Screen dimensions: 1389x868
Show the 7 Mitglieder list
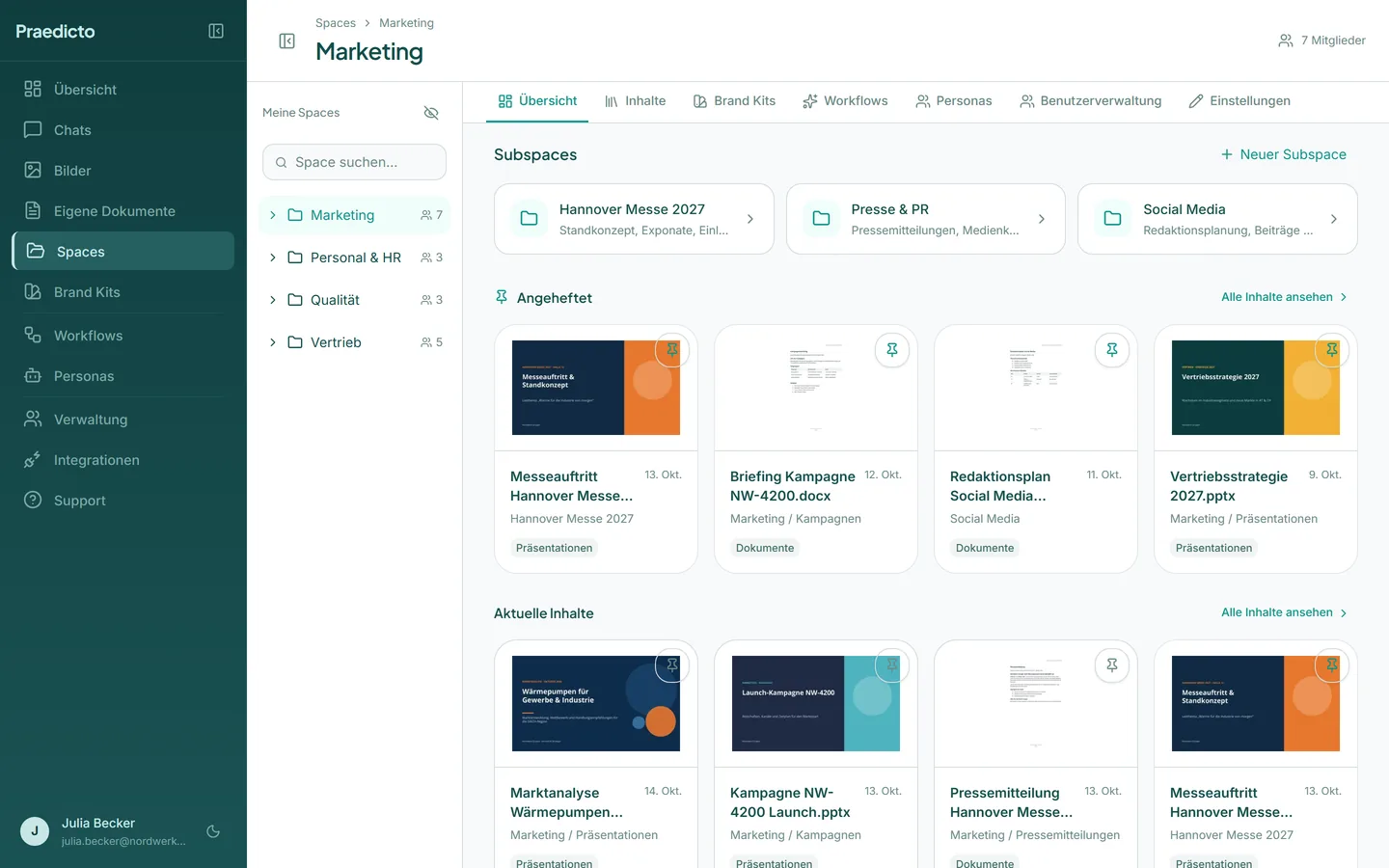(x=1321, y=41)
